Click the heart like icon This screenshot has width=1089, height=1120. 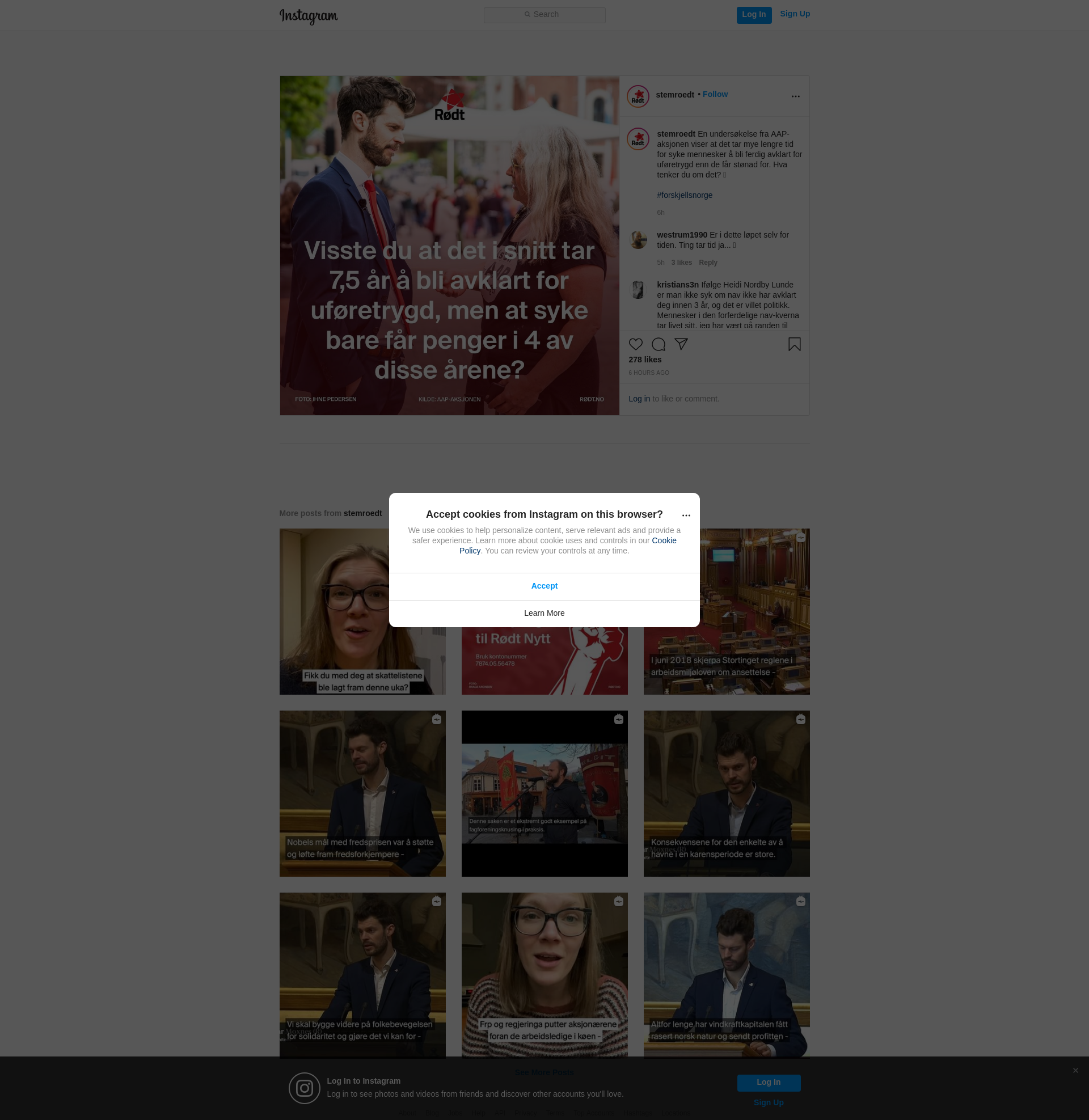[x=635, y=344]
